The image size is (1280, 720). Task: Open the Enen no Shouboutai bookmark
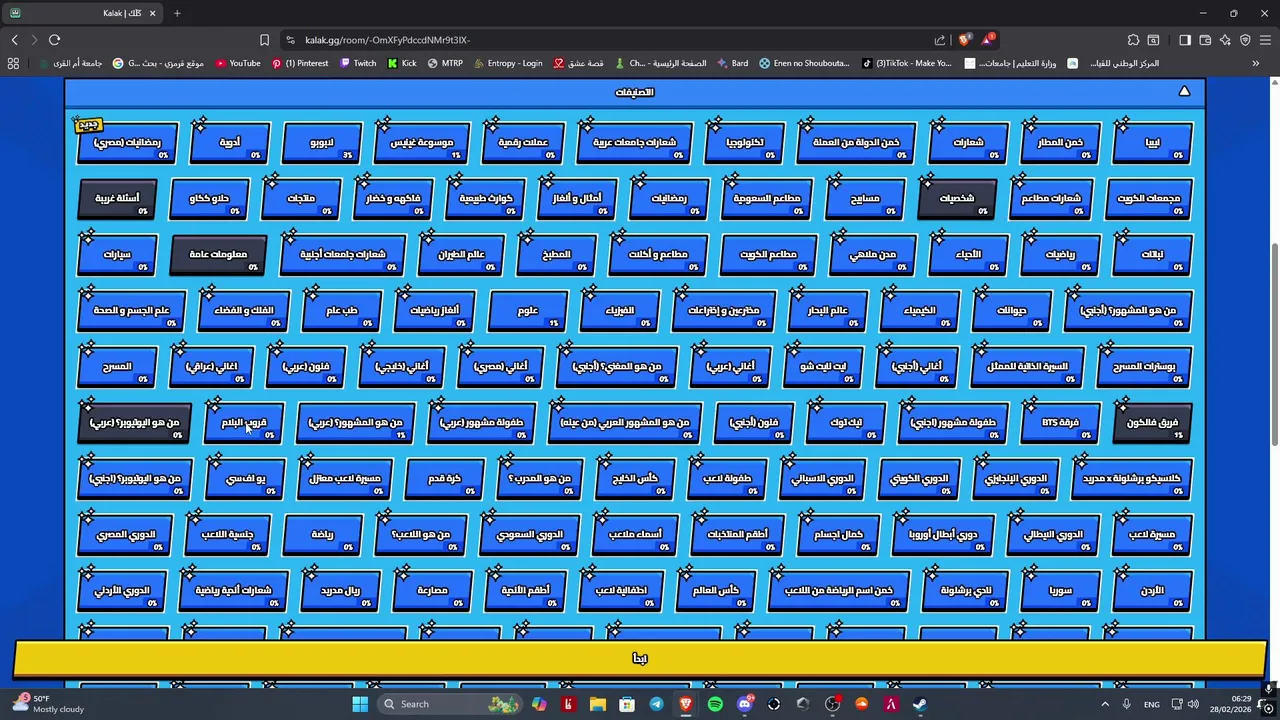[804, 63]
